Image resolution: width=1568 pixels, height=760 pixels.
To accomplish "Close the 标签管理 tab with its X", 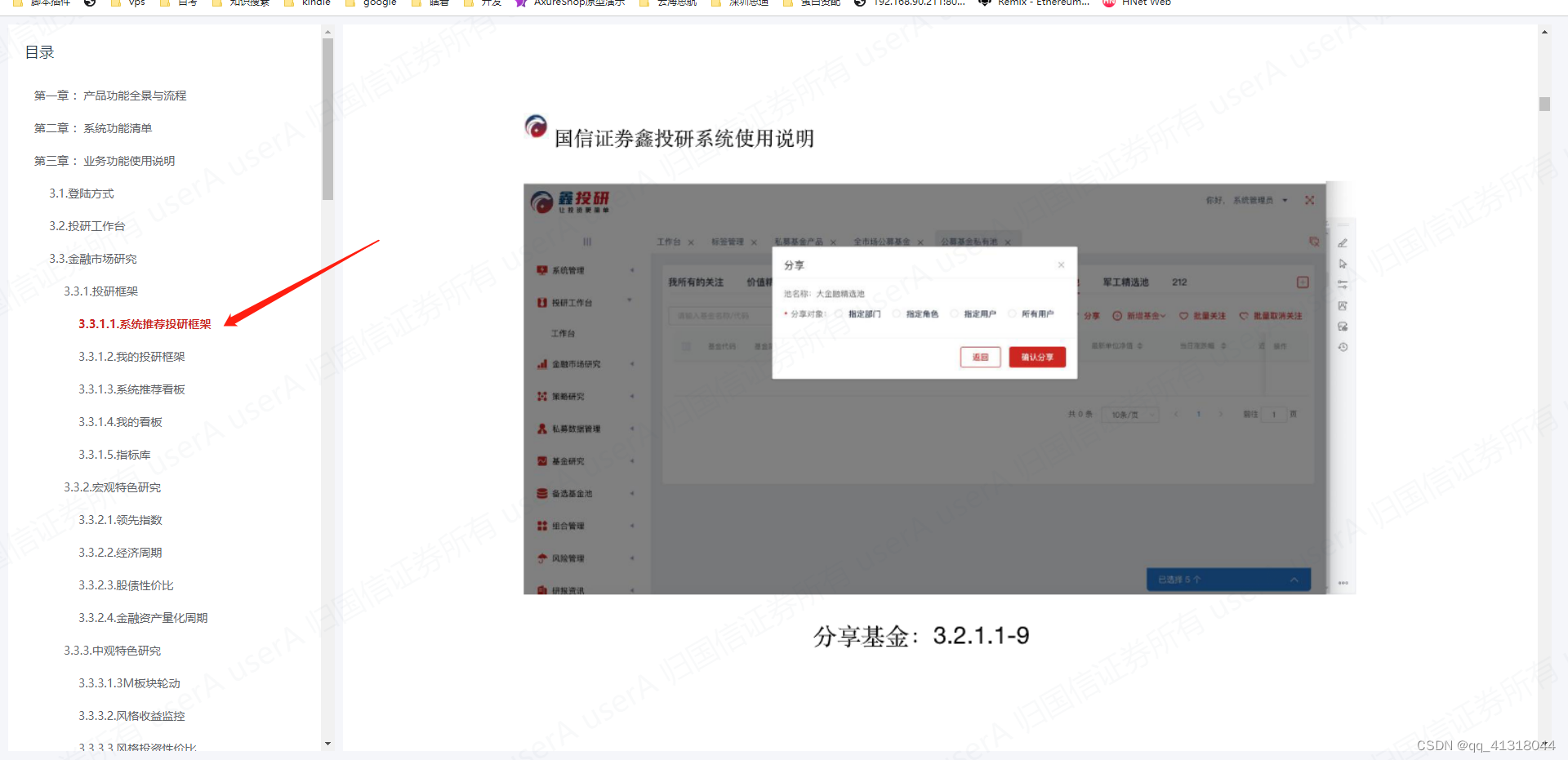I will point(754,242).
